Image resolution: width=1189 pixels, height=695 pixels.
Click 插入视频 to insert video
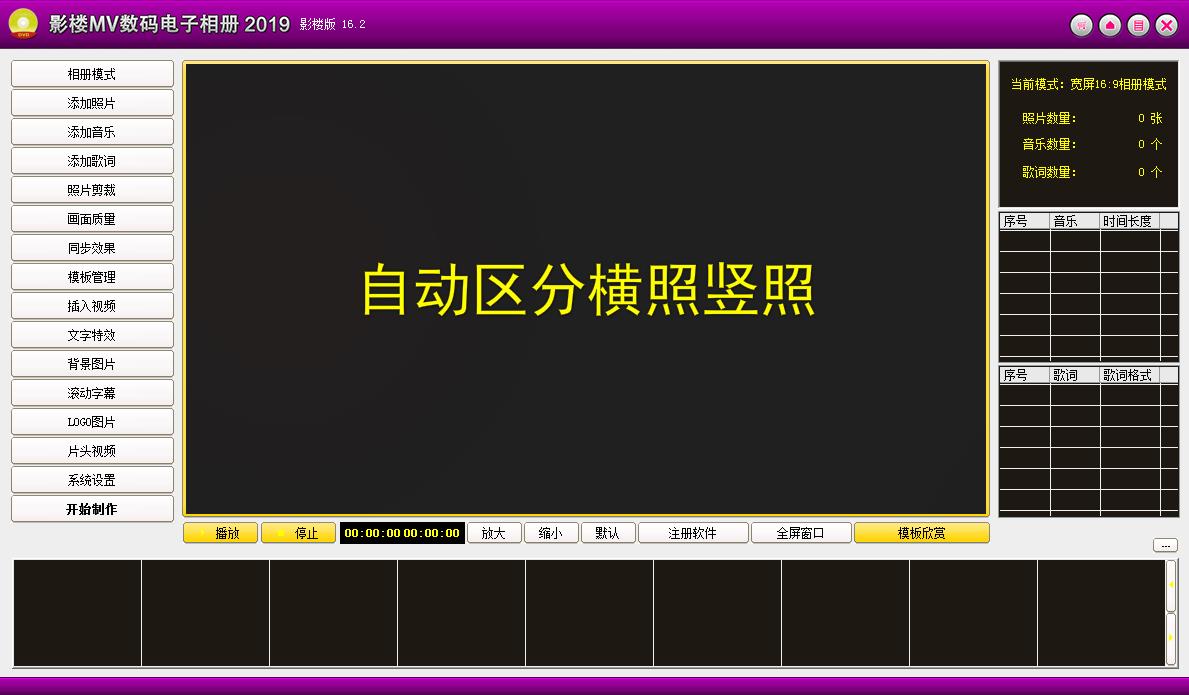[92, 306]
